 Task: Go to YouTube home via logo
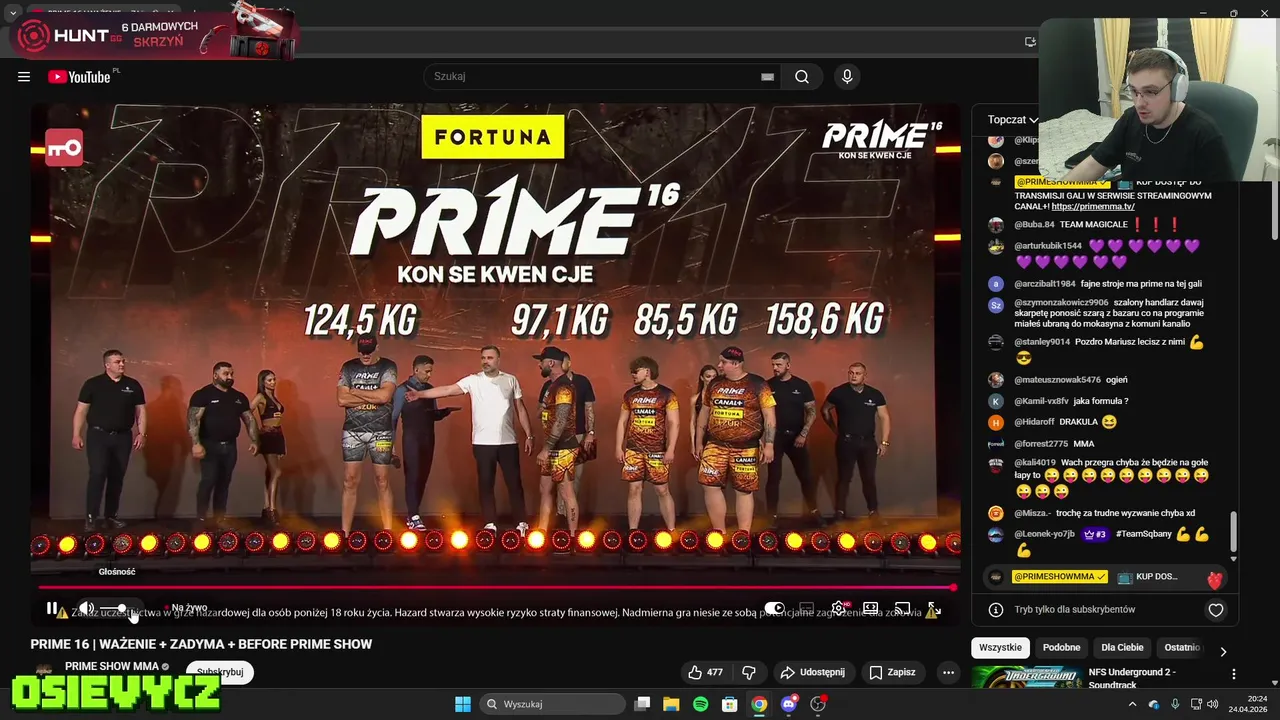pos(79,77)
